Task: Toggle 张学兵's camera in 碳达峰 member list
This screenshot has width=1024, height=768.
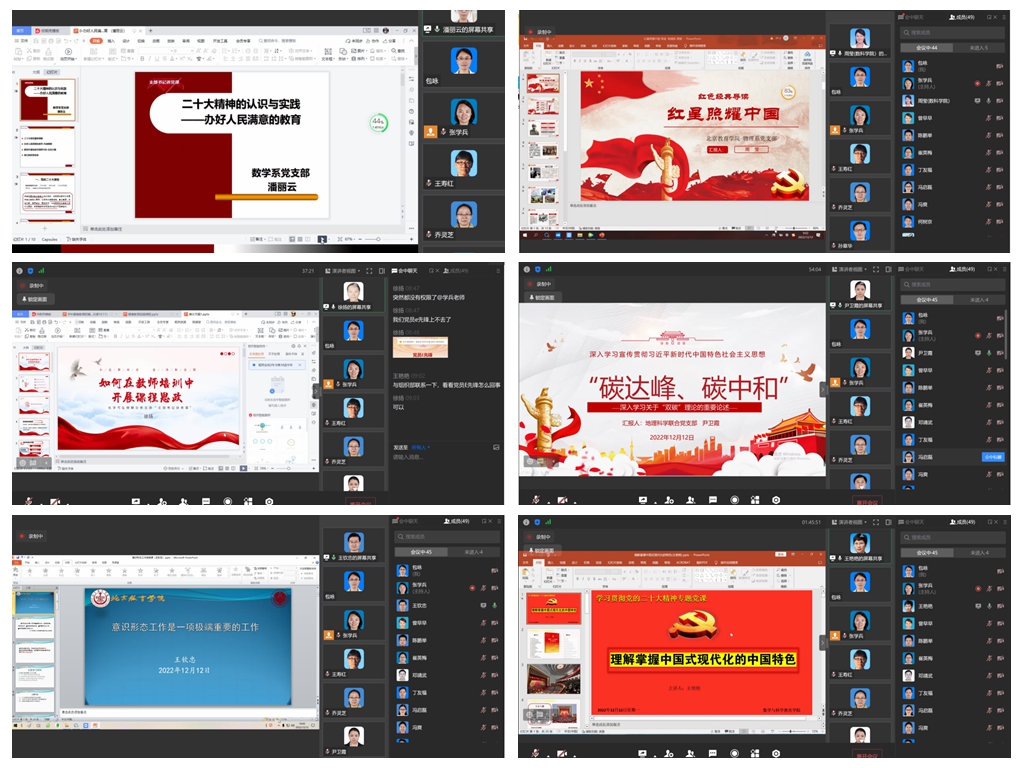Action: [x=1000, y=336]
